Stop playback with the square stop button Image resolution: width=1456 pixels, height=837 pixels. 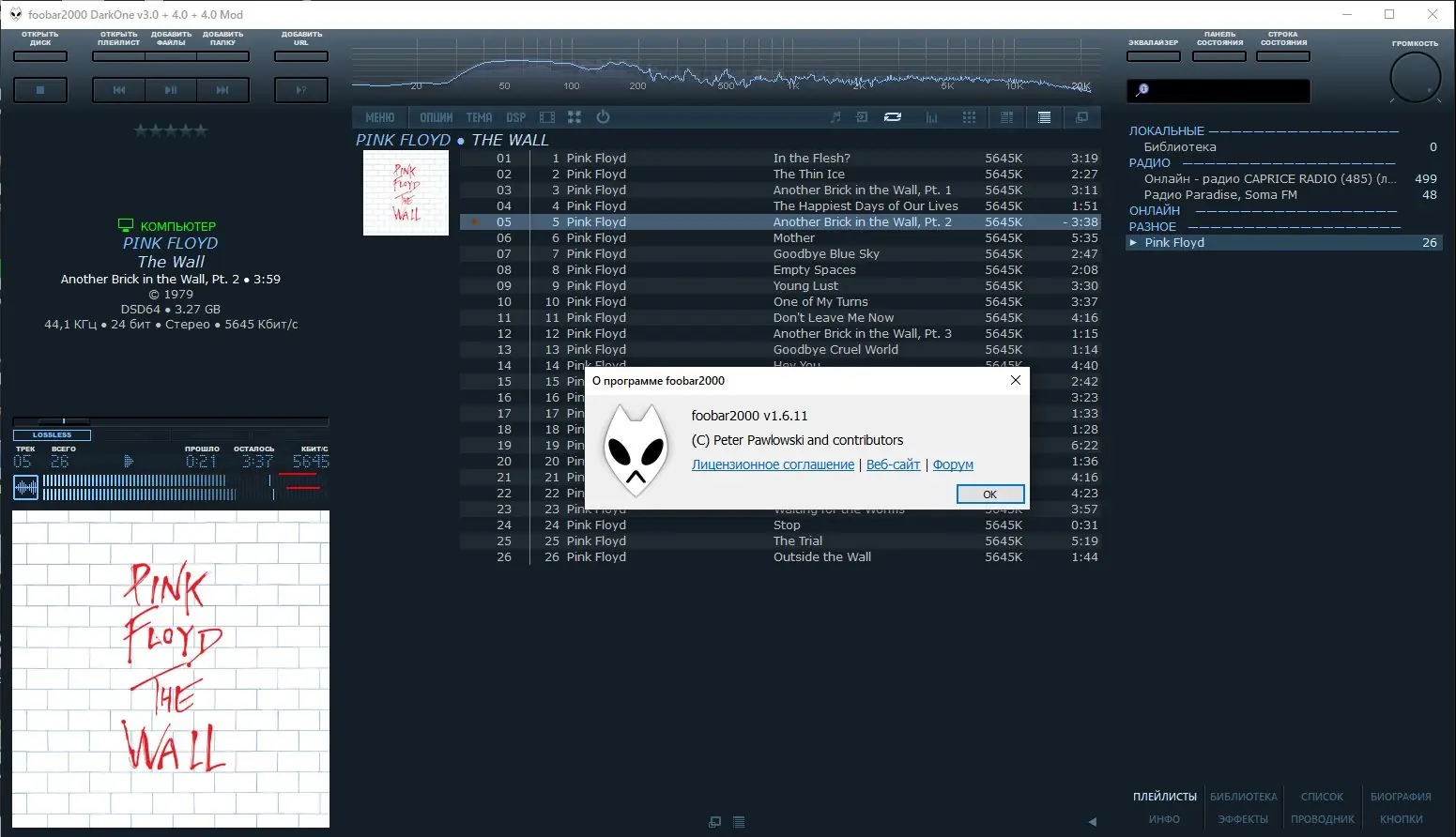tap(40, 90)
